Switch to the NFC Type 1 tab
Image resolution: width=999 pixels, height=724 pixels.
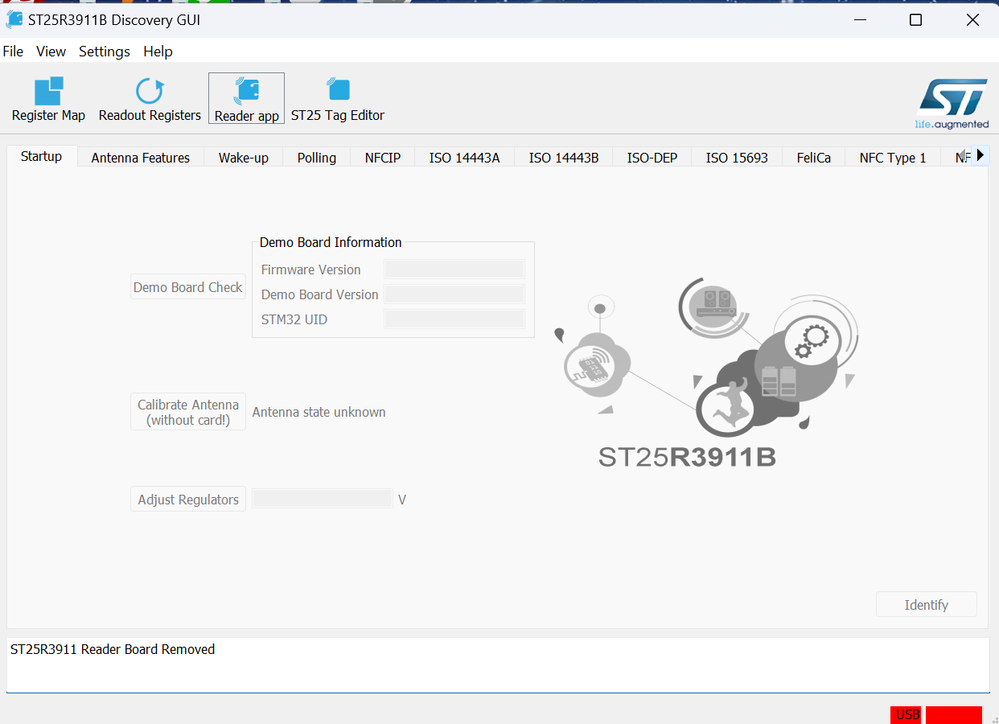893,158
